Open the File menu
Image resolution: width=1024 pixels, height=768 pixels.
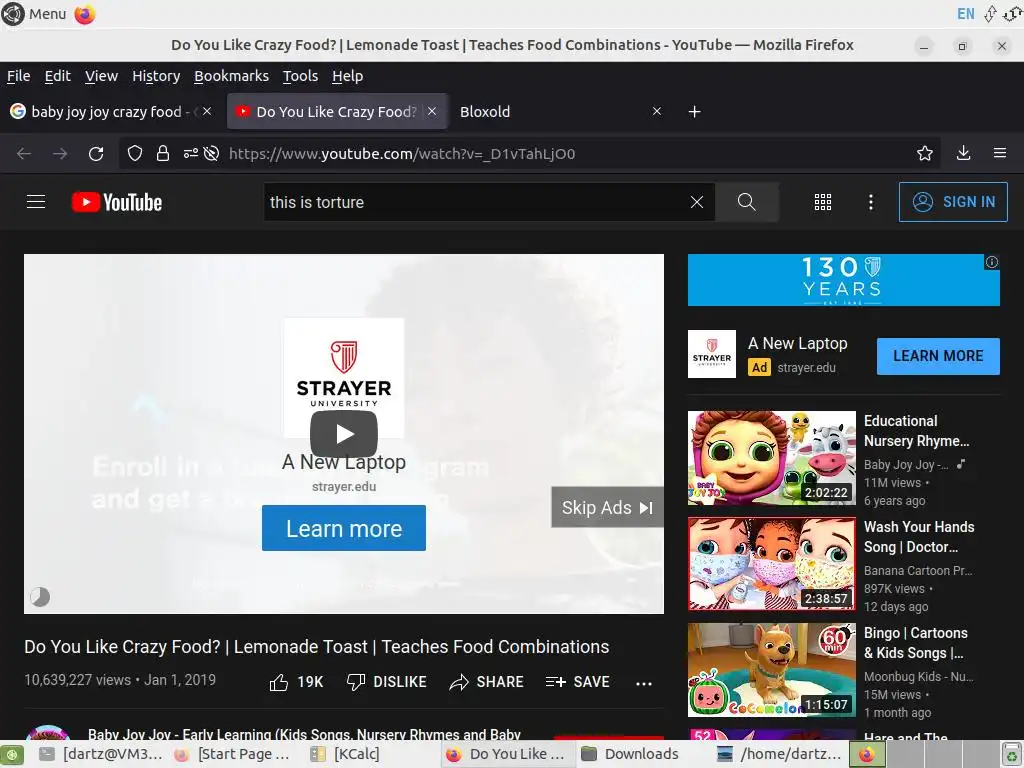click(x=18, y=76)
